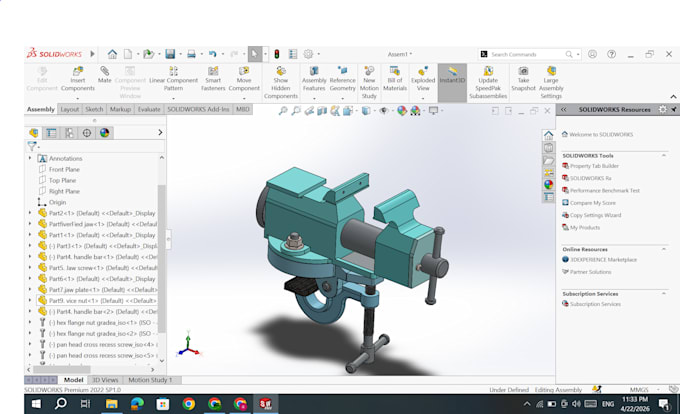
Task: Expand the FeatureManager panel chevron
Action: [x=160, y=133]
